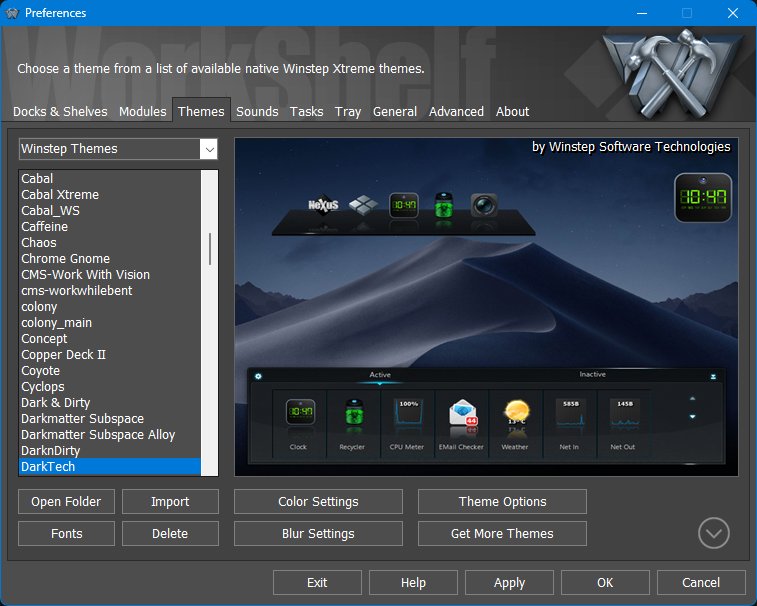This screenshot has width=757, height=606.
Task: Select the Chrome Gnome theme
Action: pyautogui.click(x=110, y=258)
